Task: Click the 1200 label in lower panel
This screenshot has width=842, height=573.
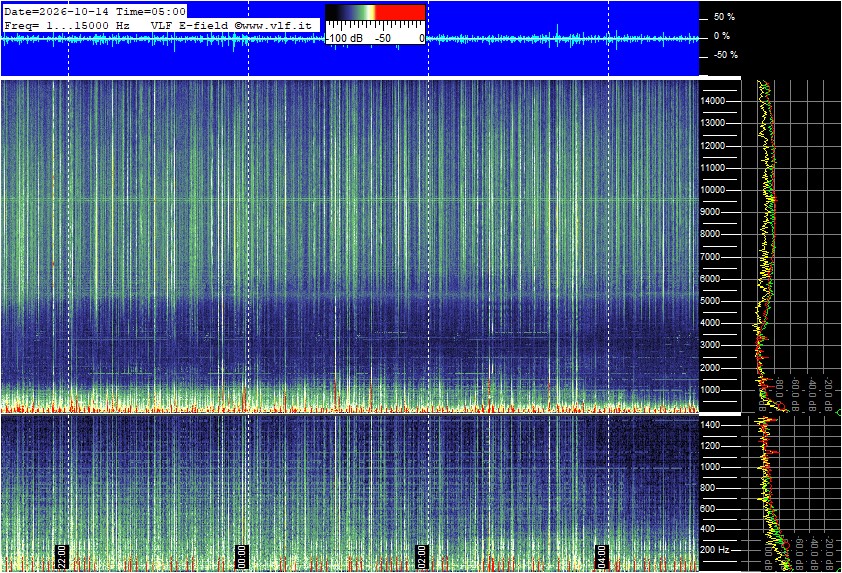Action: pyautogui.click(x=710, y=446)
